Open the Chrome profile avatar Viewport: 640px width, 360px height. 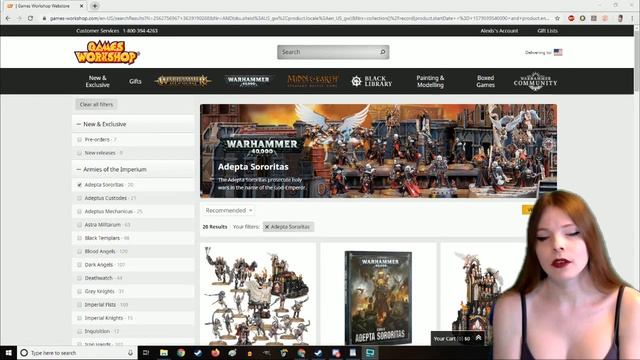click(620, 18)
